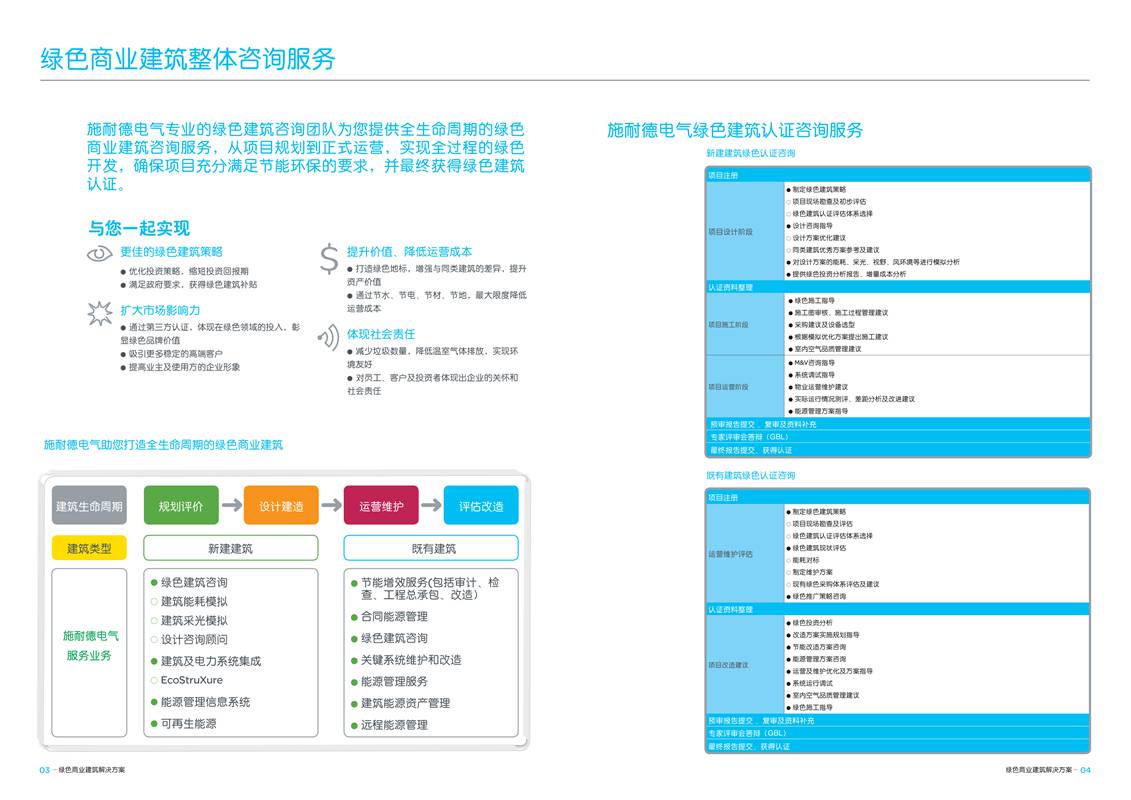The image size is (1131, 800).
Task: Click the subheading 既有建筑绿色认证咨询
Action: click(751, 475)
